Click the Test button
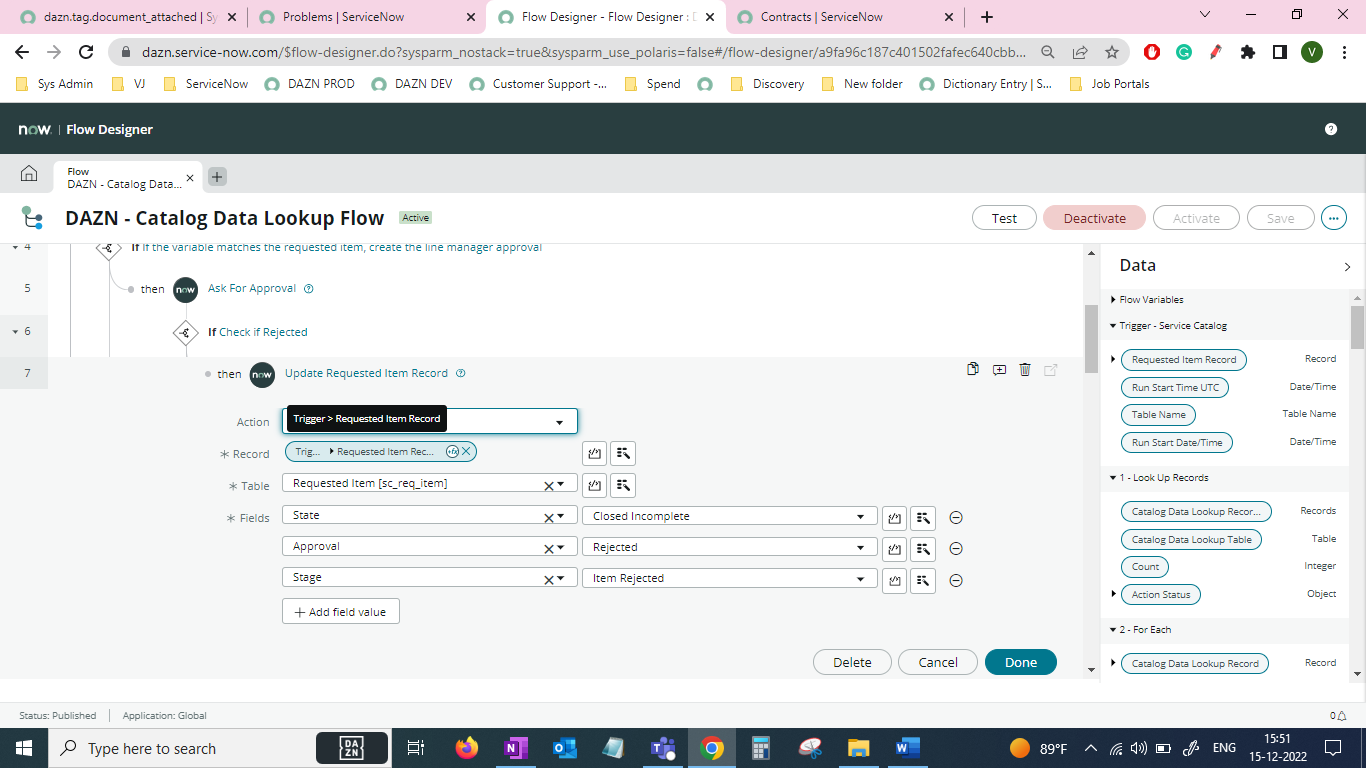 (x=1004, y=218)
